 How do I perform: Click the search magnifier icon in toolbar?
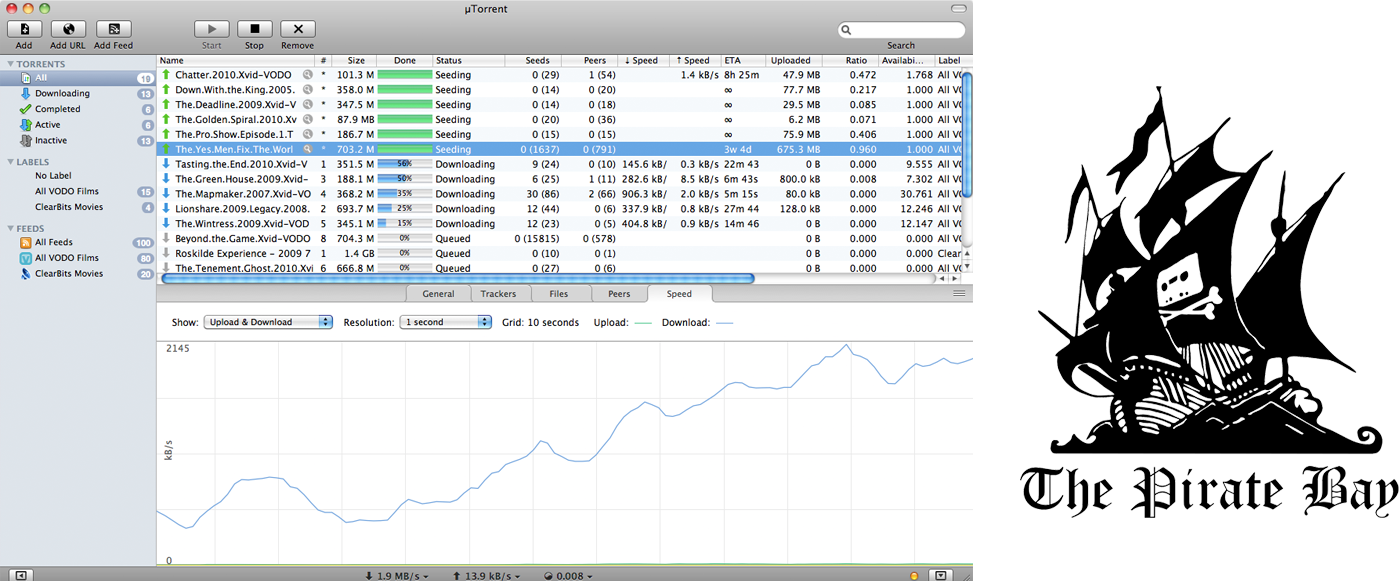tap(846, 30)
